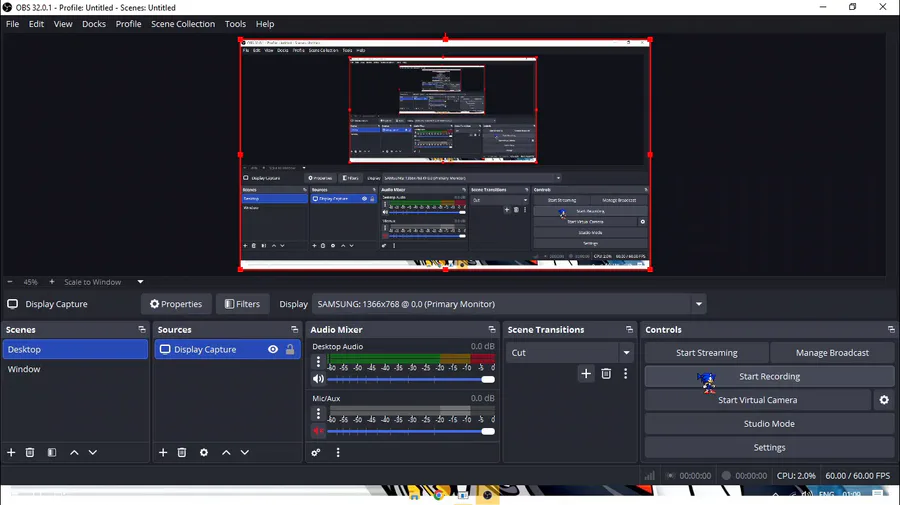Open the Docks menu
Screen dimensions: 900x505
[94, 24]
